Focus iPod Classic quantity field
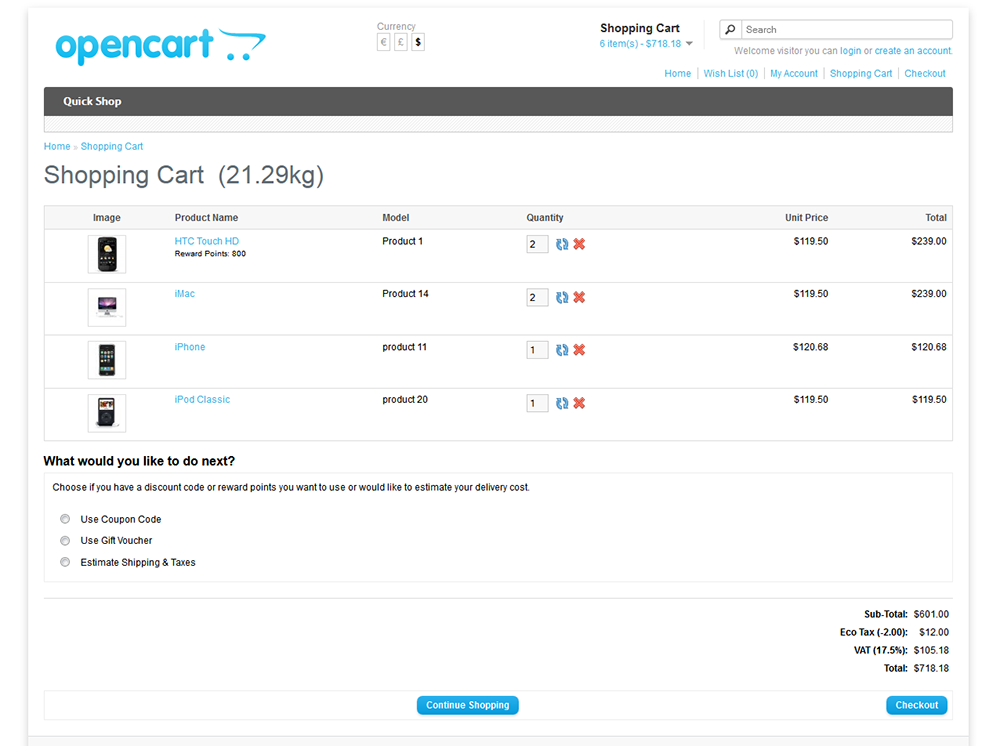 537,403
